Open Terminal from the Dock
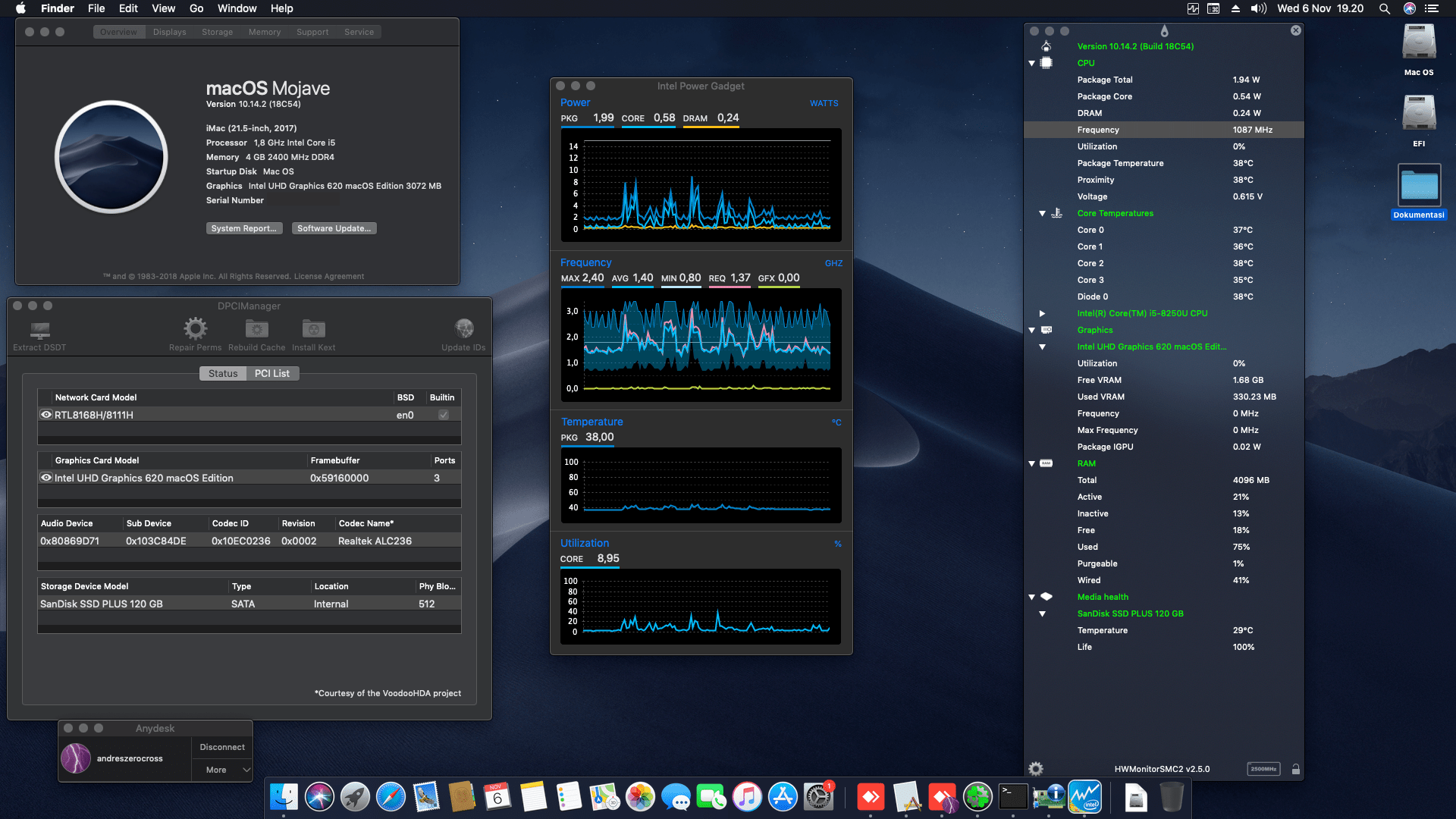Screen dimensions: 1456x819 pos(1014,797)
